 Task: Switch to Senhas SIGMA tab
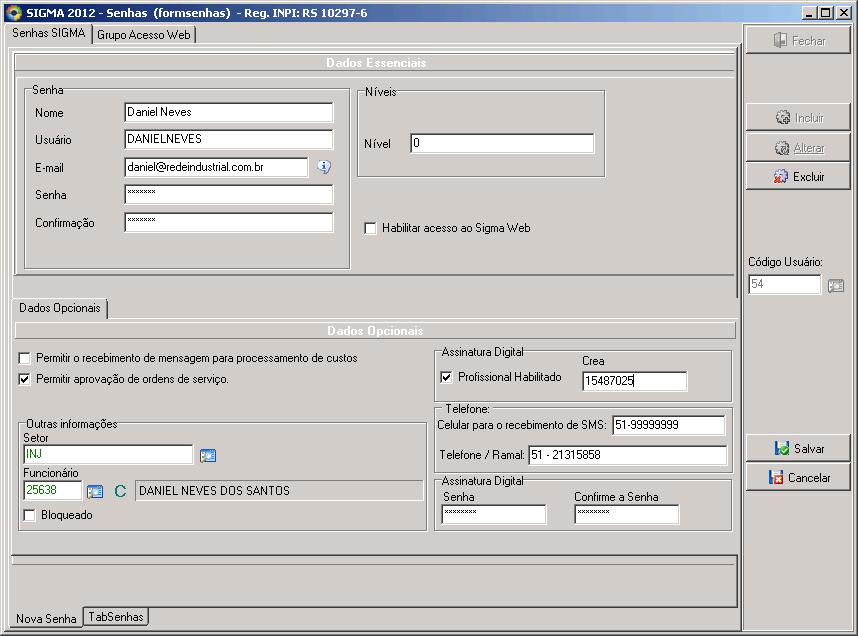click(49, 33)
